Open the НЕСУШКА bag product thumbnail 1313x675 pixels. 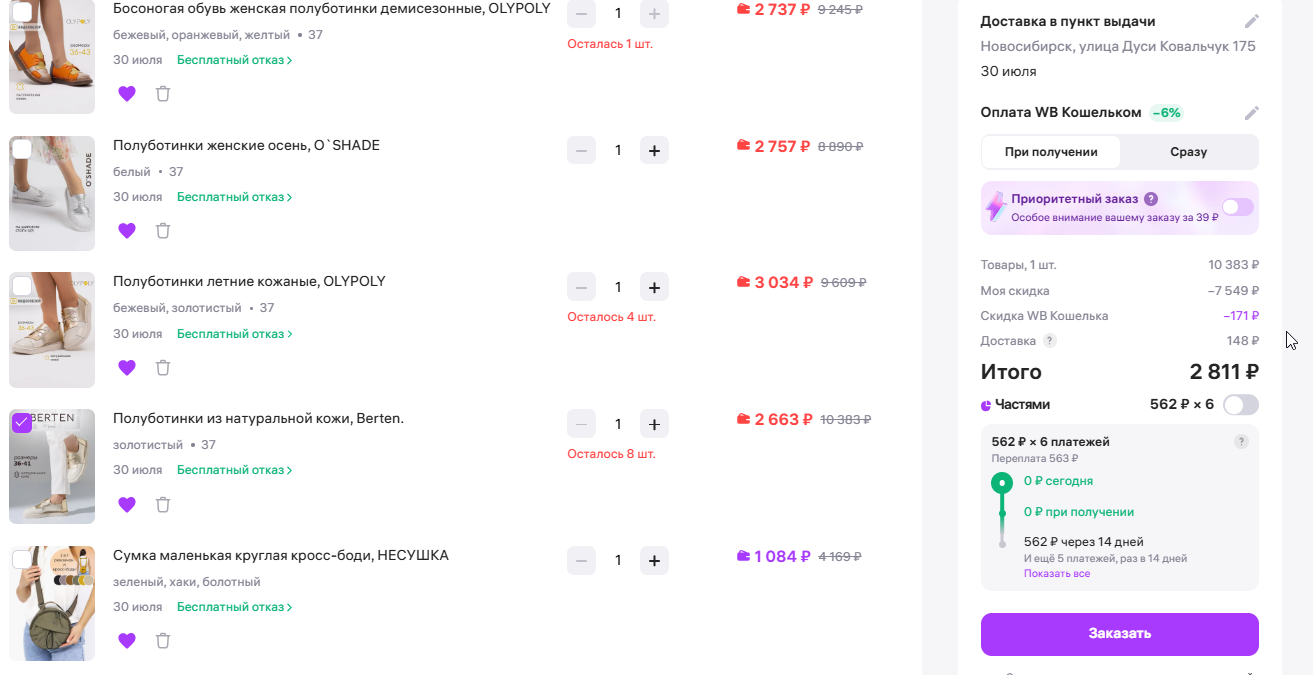point(52,603)
